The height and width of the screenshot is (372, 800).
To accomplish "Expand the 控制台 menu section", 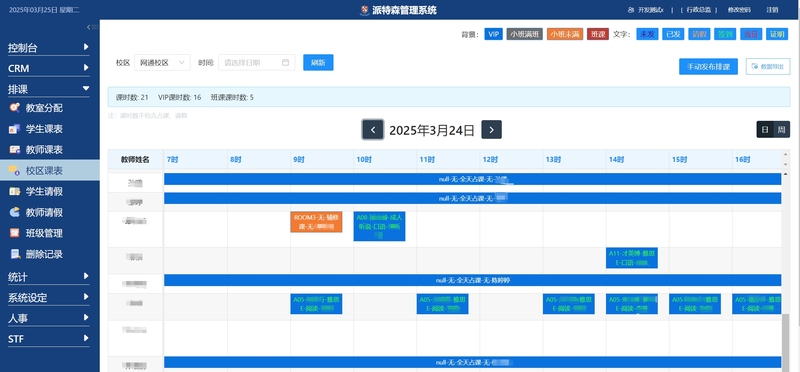I will (48, 48).
